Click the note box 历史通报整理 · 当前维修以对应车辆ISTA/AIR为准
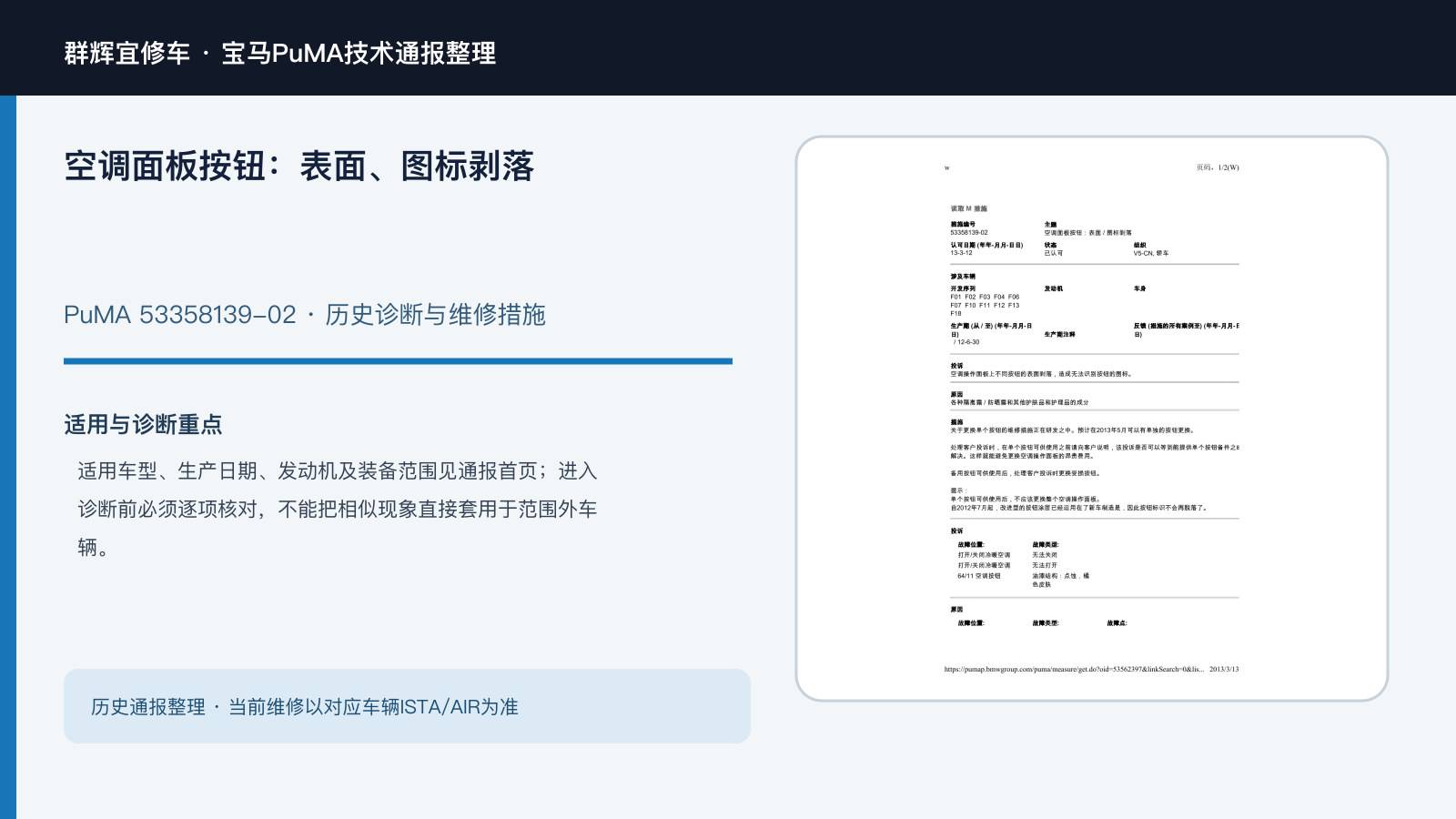 [407, 706]
